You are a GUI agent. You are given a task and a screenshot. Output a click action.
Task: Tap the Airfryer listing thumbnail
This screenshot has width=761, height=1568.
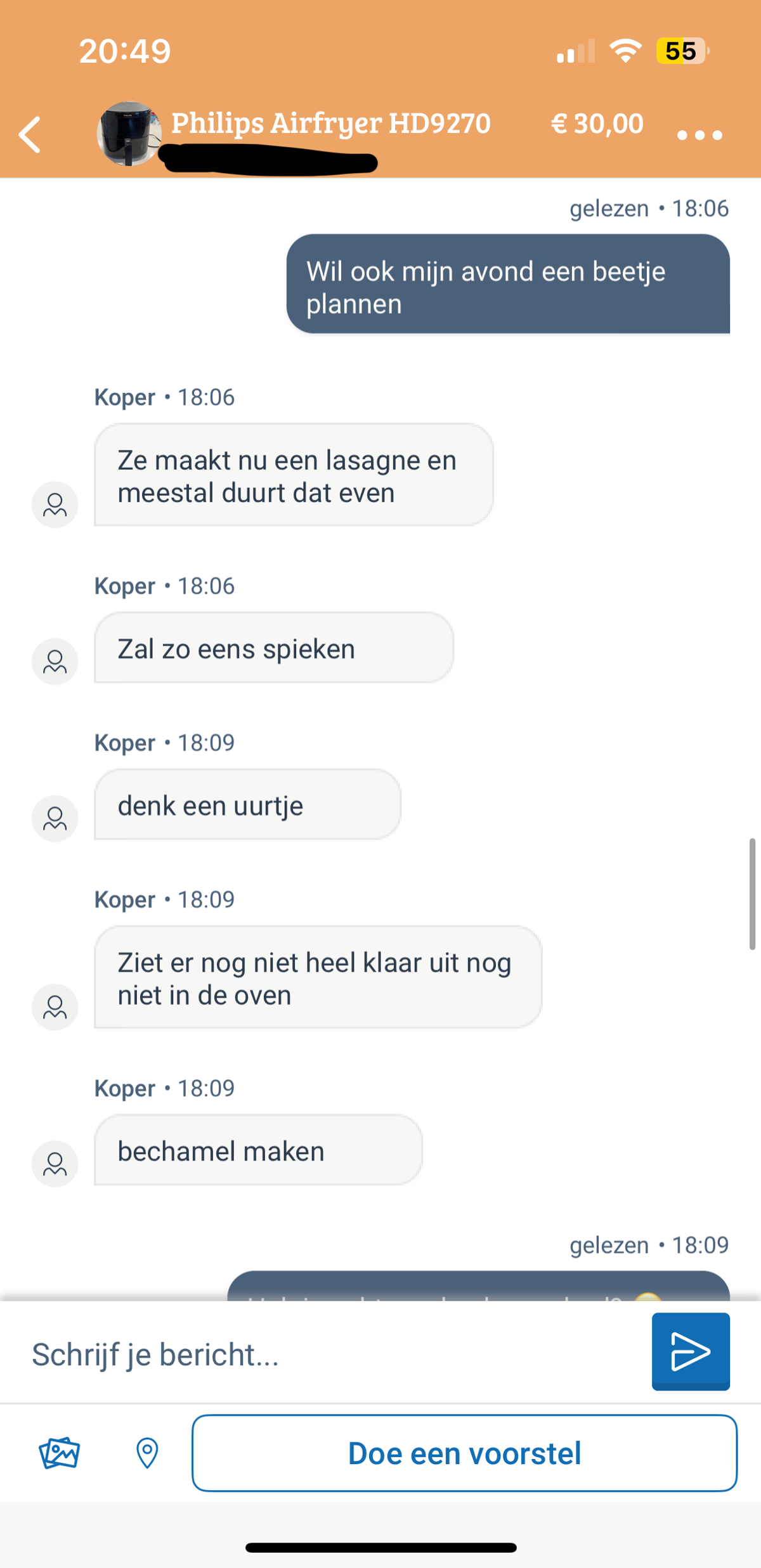[128, 134]
